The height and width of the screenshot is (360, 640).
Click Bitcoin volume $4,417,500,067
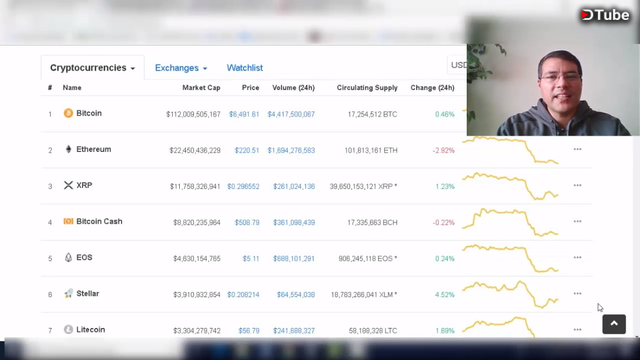click(x=291, y=114)
